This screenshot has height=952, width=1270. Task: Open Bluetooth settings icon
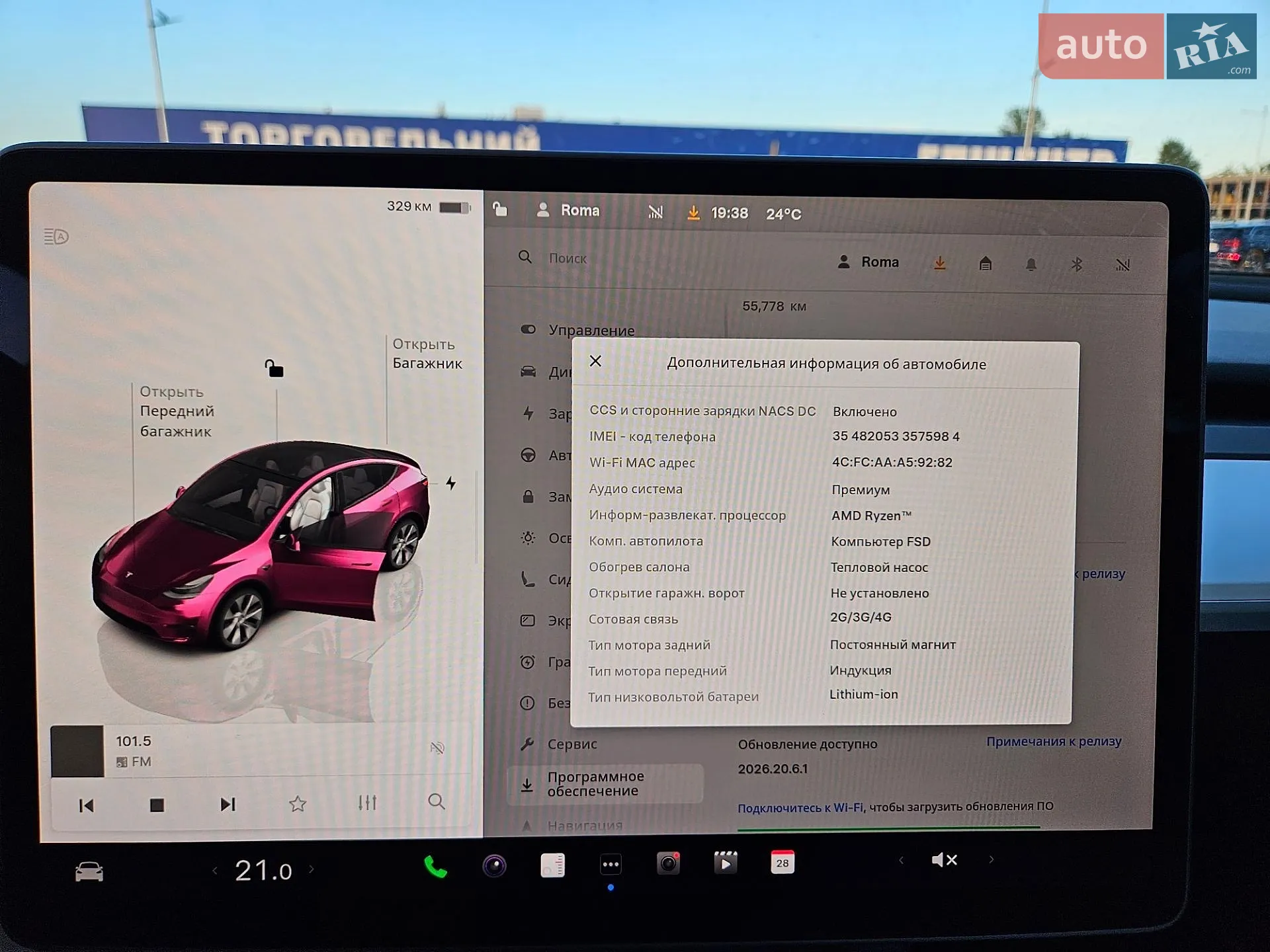click(1076, 264)
